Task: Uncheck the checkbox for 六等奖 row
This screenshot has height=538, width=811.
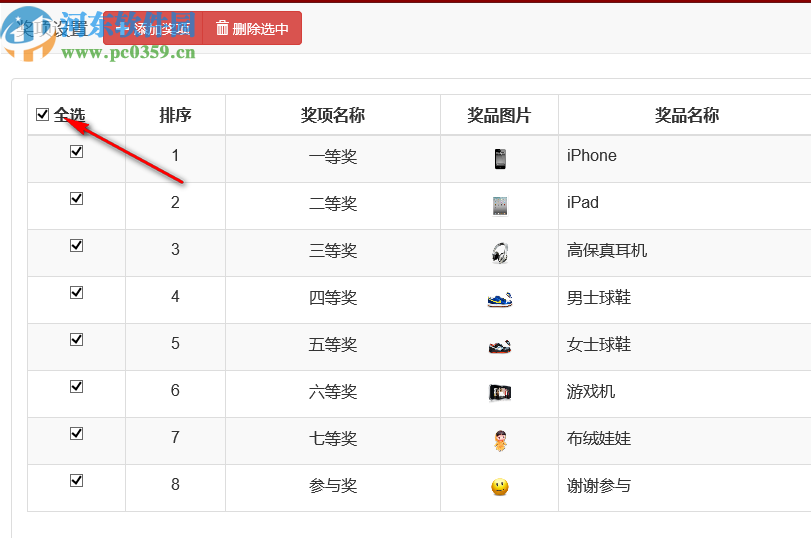Action: (x=77, y=387)
